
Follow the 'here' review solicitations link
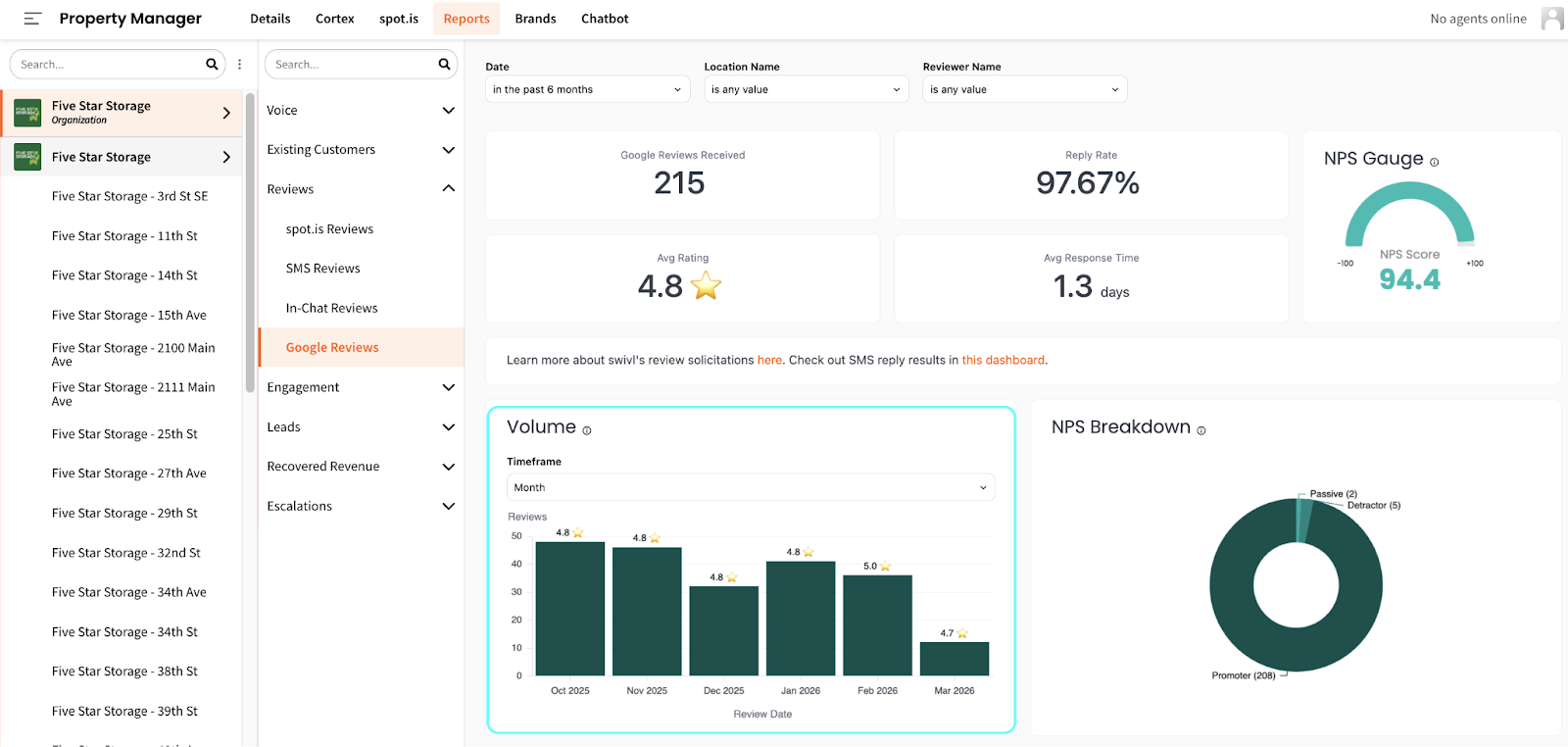pyautogui.click(x=769, y=361)
